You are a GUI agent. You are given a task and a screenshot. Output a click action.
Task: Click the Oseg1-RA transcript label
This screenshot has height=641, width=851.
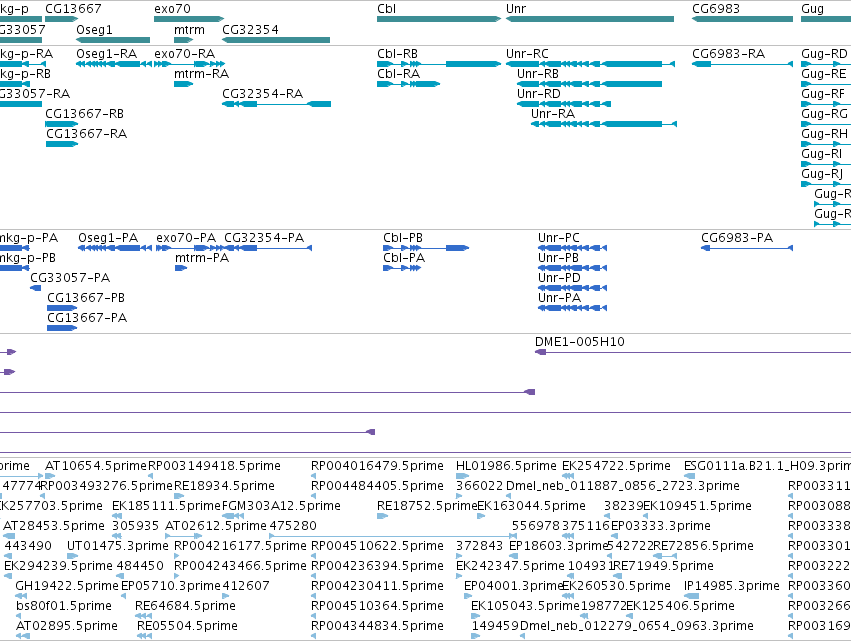106,54
